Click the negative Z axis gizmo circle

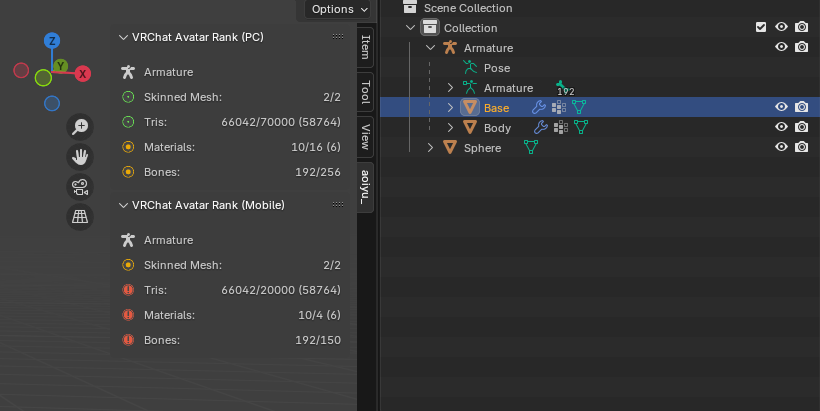[x=52, y=104]
